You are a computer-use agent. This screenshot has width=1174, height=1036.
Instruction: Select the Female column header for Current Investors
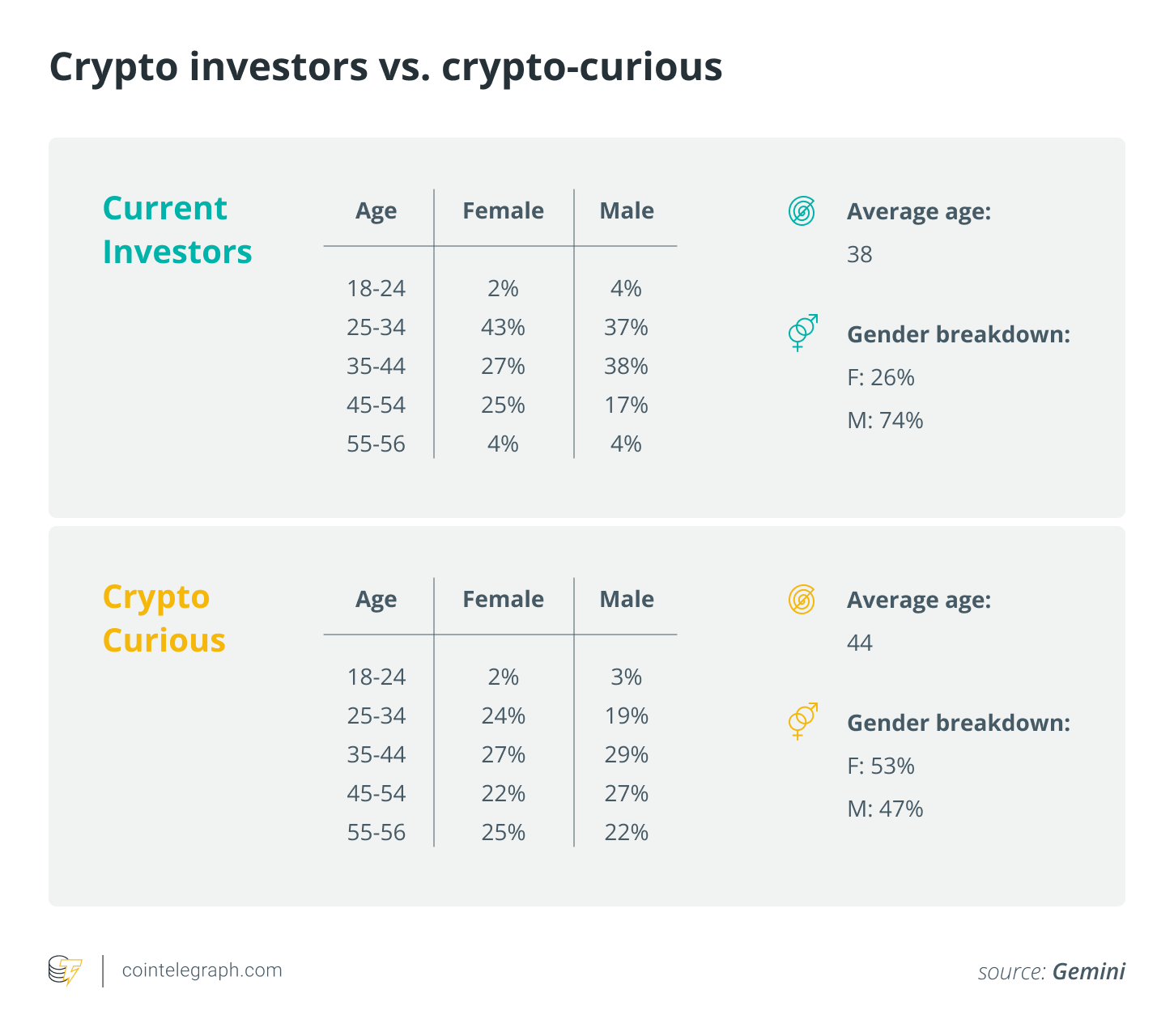pos(503,211)
